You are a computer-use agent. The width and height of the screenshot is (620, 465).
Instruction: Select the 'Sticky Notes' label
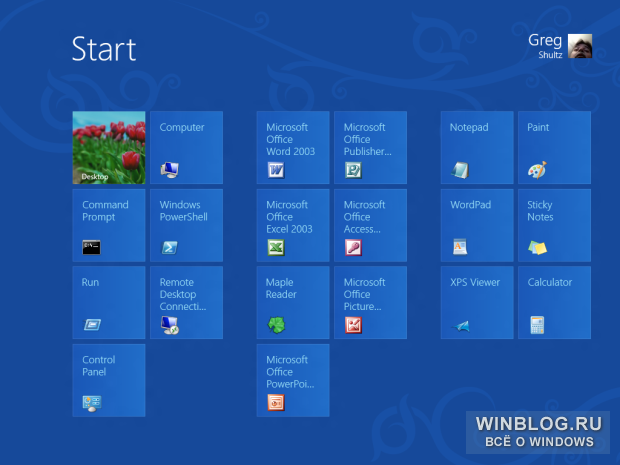[x=540, y=211]
